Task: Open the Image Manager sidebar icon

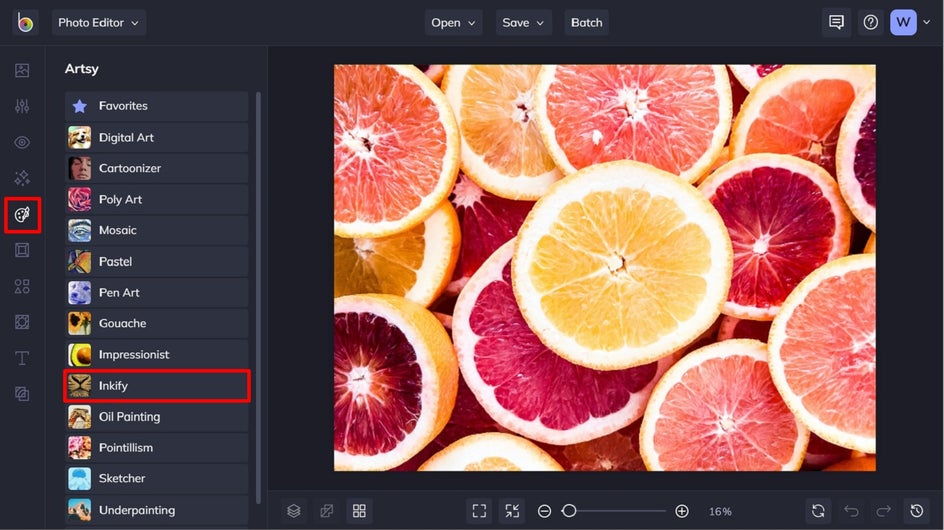Action: click(22, 70)
